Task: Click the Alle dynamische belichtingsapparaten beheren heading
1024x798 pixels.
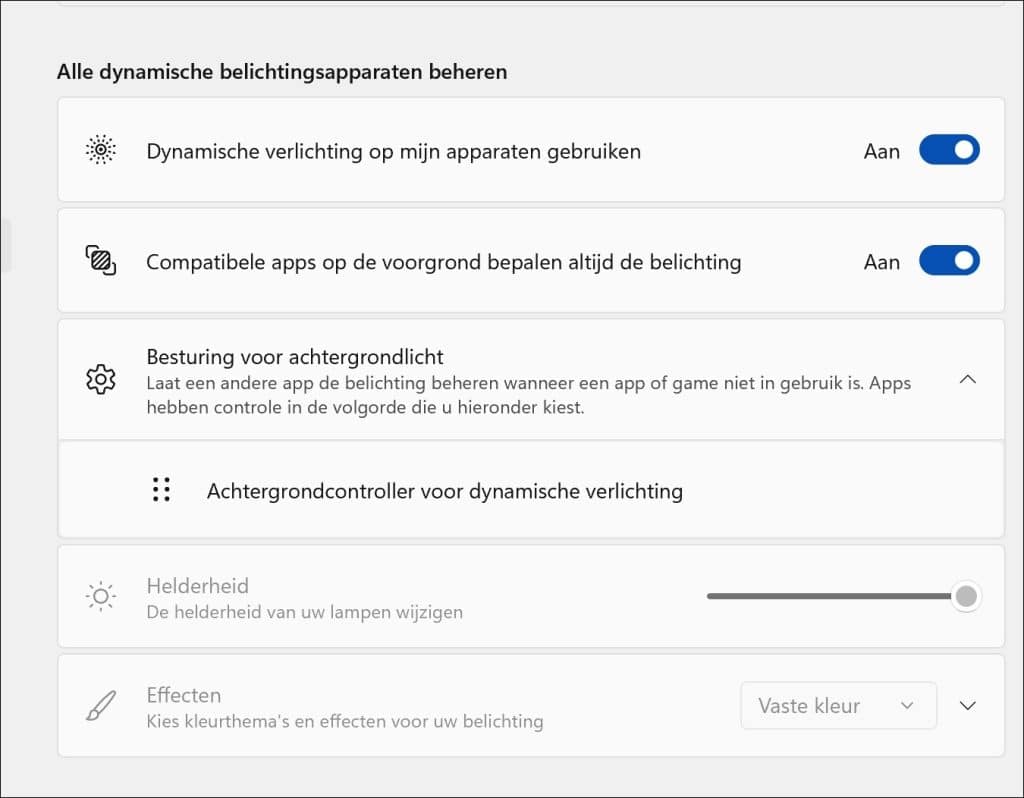Action: point(283,72)
